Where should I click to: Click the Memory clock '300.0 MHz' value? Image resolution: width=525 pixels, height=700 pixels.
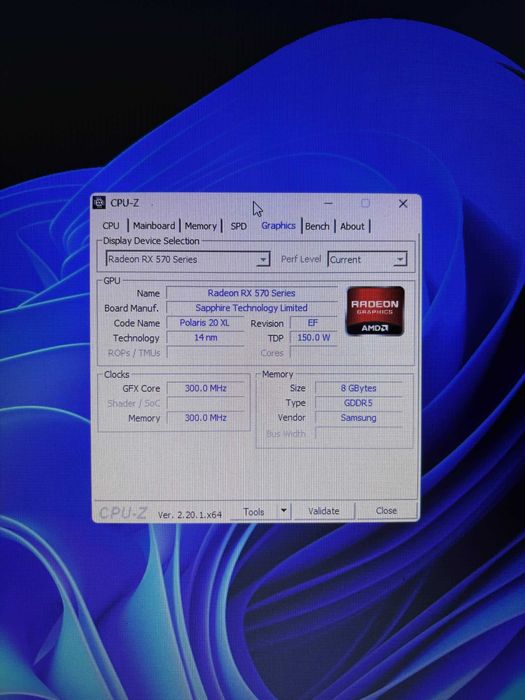[205, 418]
